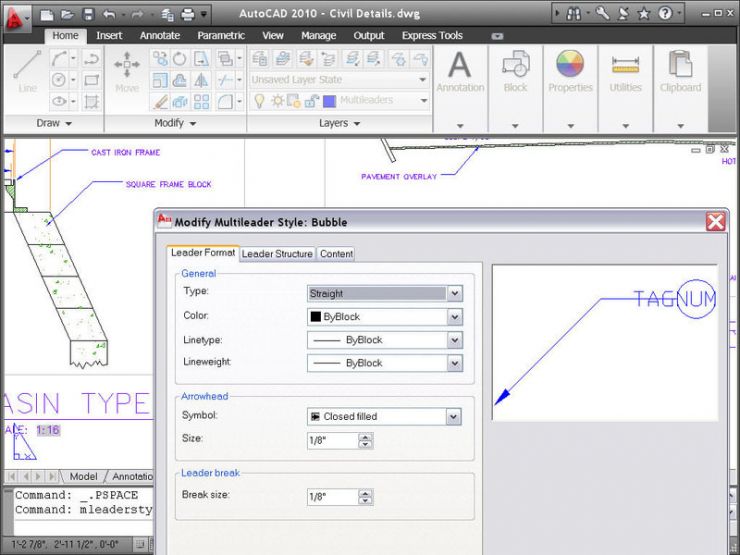Click the Help question mark icon

[x=665, y=14]
